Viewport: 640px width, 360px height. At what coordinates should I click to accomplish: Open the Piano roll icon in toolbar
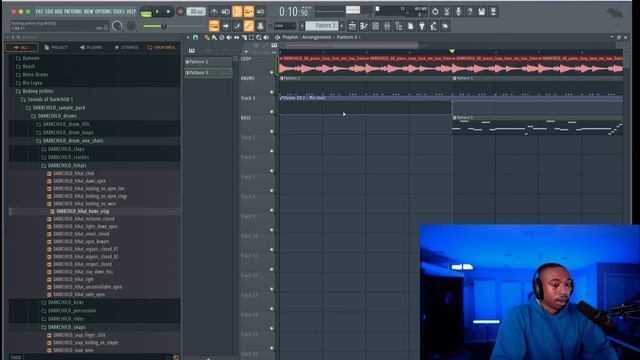click(364, 26)
